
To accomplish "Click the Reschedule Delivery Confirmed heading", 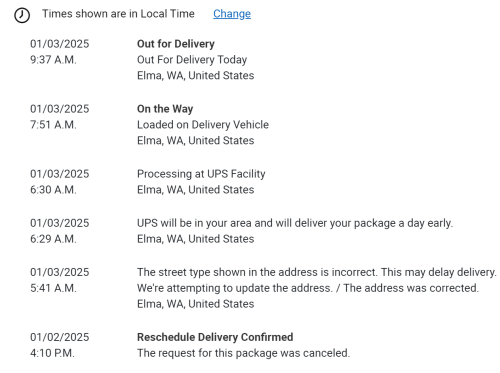I will click(x=215, y=337).
